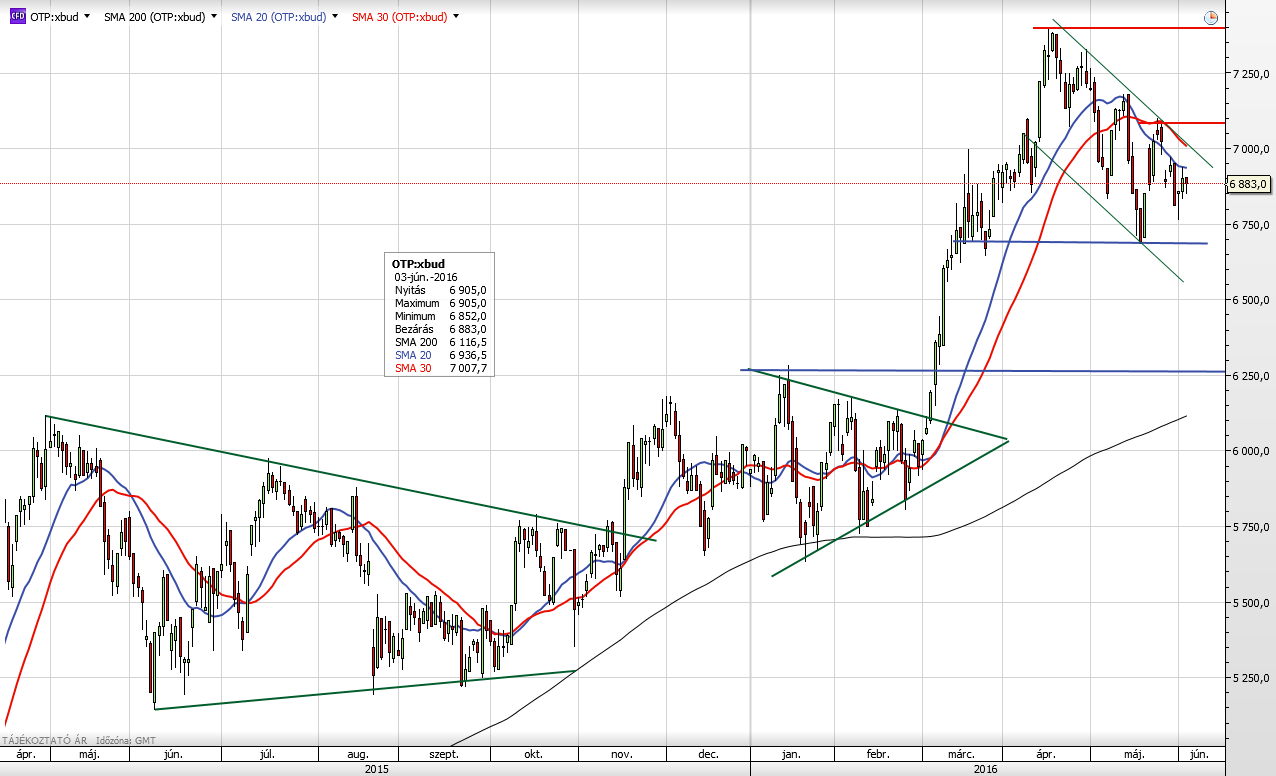The image size is (1276, 776).
Task: Click the SMA 200 value 6 116,5
Action: (x=468, y=342)
